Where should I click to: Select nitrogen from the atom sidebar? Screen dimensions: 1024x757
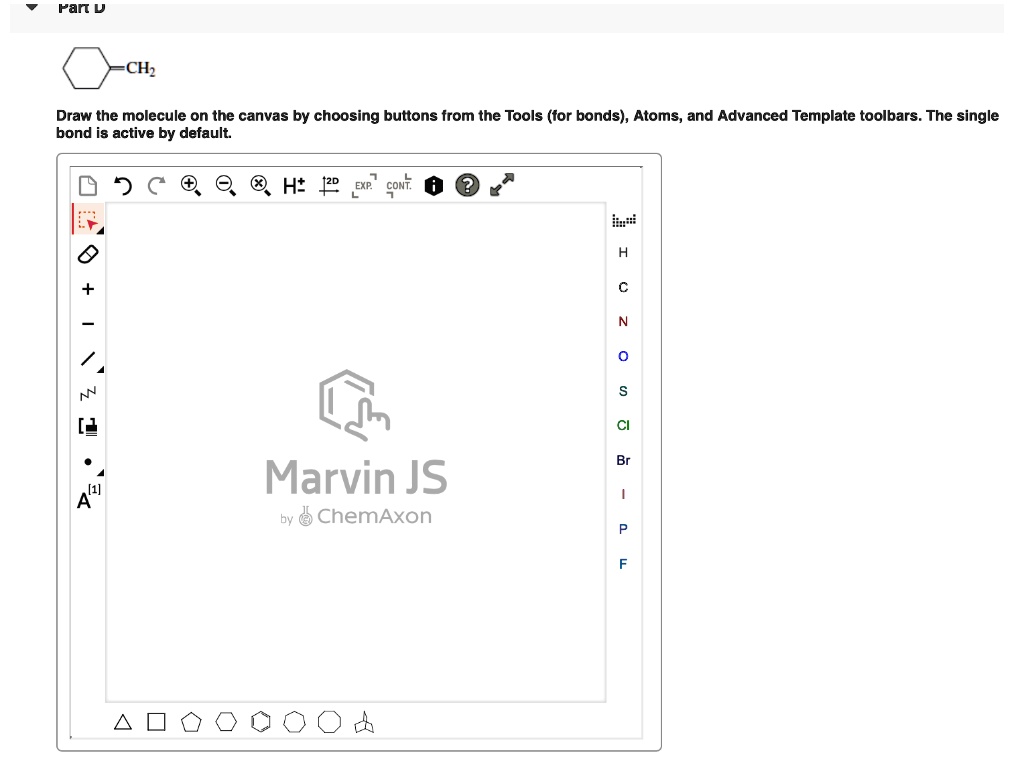622,321
